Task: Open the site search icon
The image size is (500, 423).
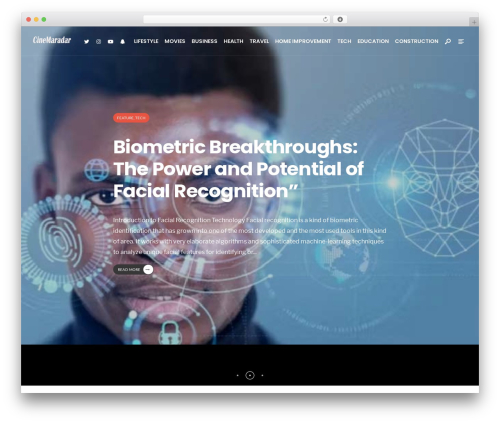Action: [448, 41]
